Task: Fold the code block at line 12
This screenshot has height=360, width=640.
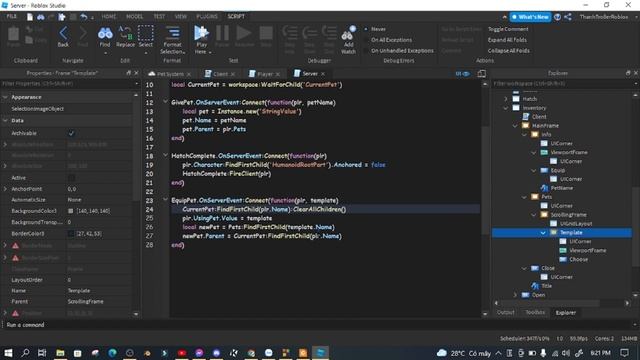Action: pyautogui.click(x=165, y=101)
